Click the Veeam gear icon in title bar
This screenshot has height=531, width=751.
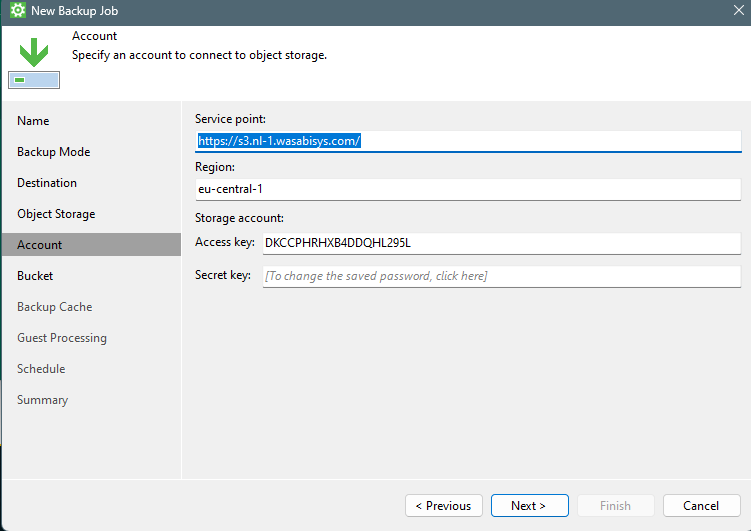[17, 11]
